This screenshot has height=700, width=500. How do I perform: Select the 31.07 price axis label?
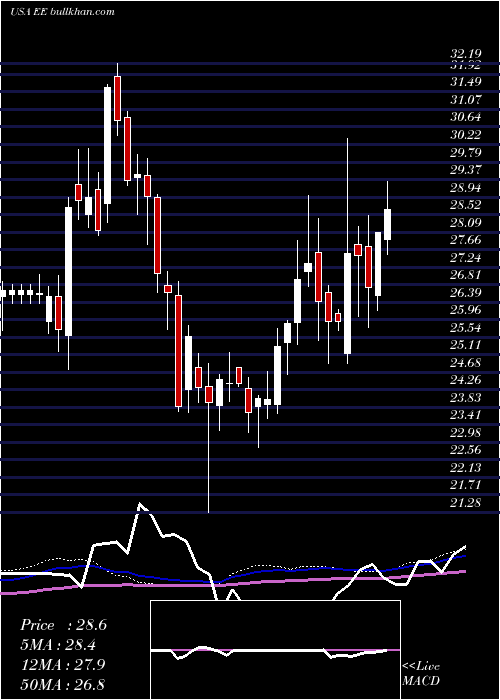(465, 100)
